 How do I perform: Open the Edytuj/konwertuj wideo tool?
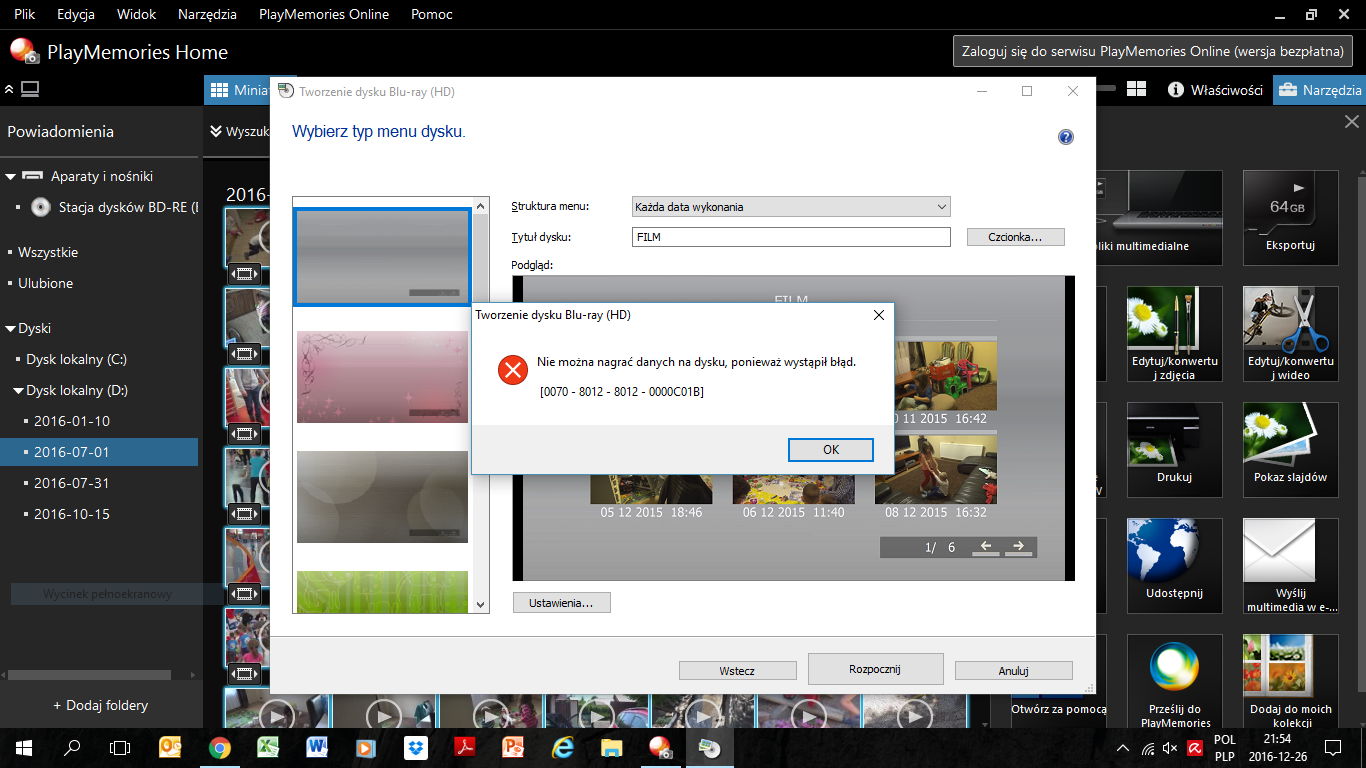pyautogui.click(x=1290, y=322)
